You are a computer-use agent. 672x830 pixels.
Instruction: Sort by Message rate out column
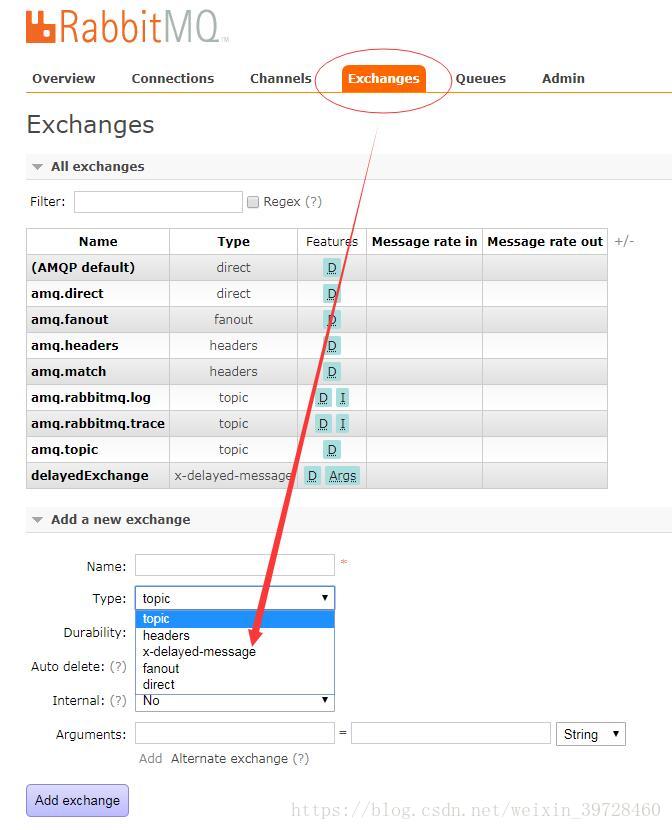tap(545, 241)
